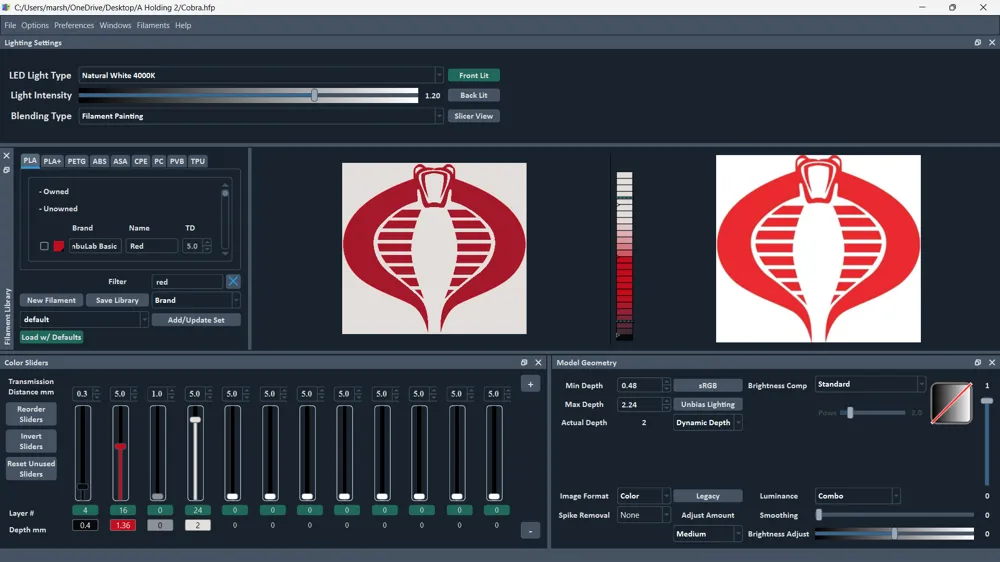1000x562 pixels.
Task: Open the Help menu
Action: point(183,26)
